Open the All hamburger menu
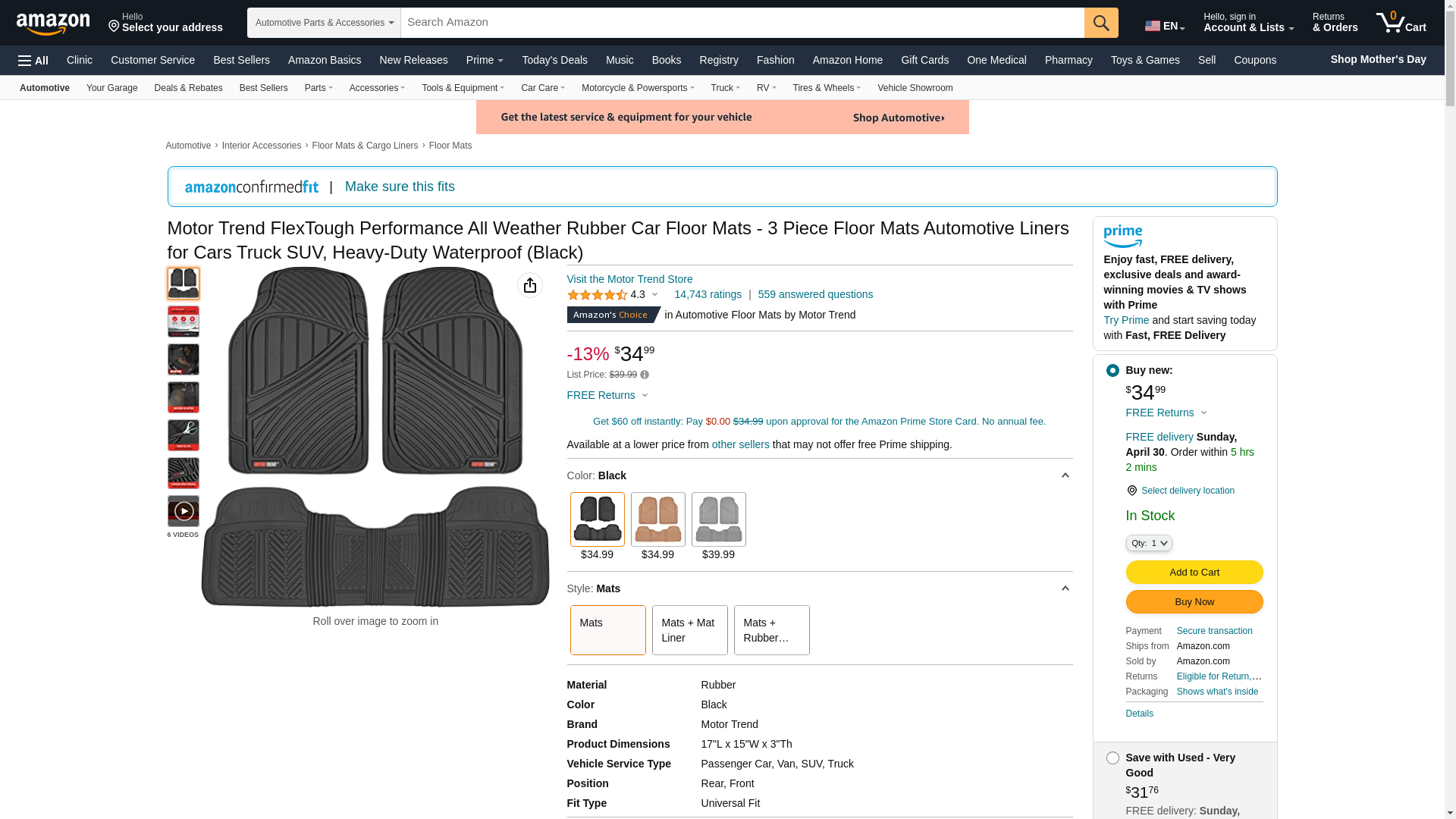This screenshot has width=1456, height=819. click(33, 61)
